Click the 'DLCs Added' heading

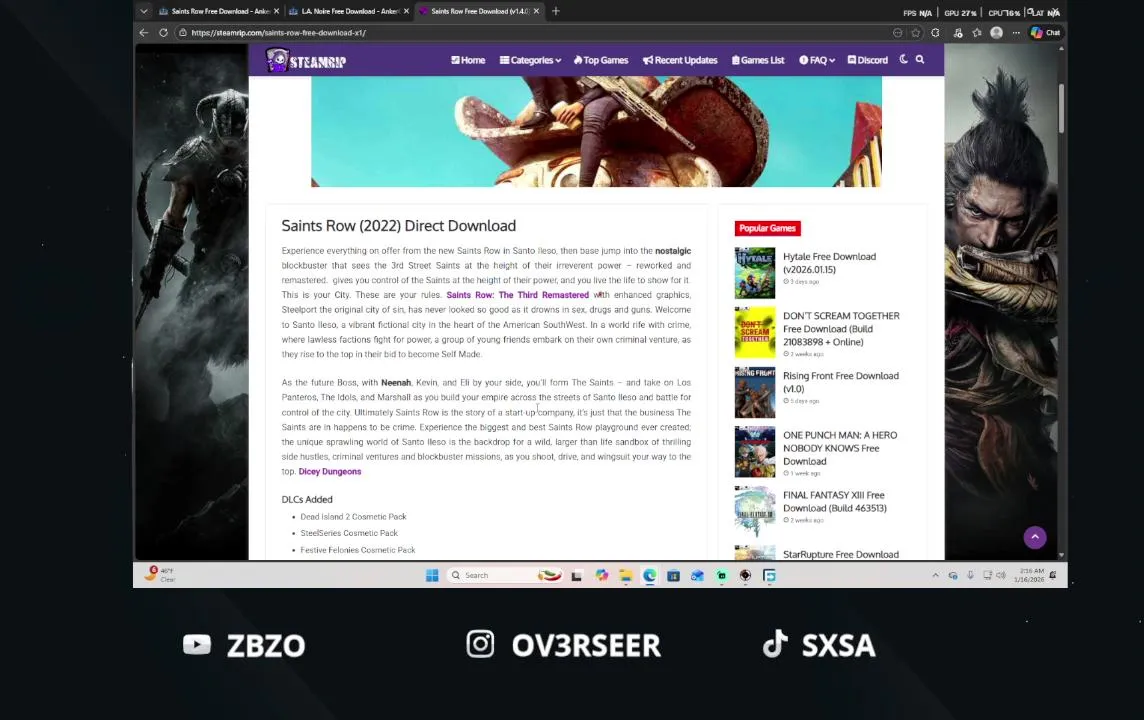[307, 499]
